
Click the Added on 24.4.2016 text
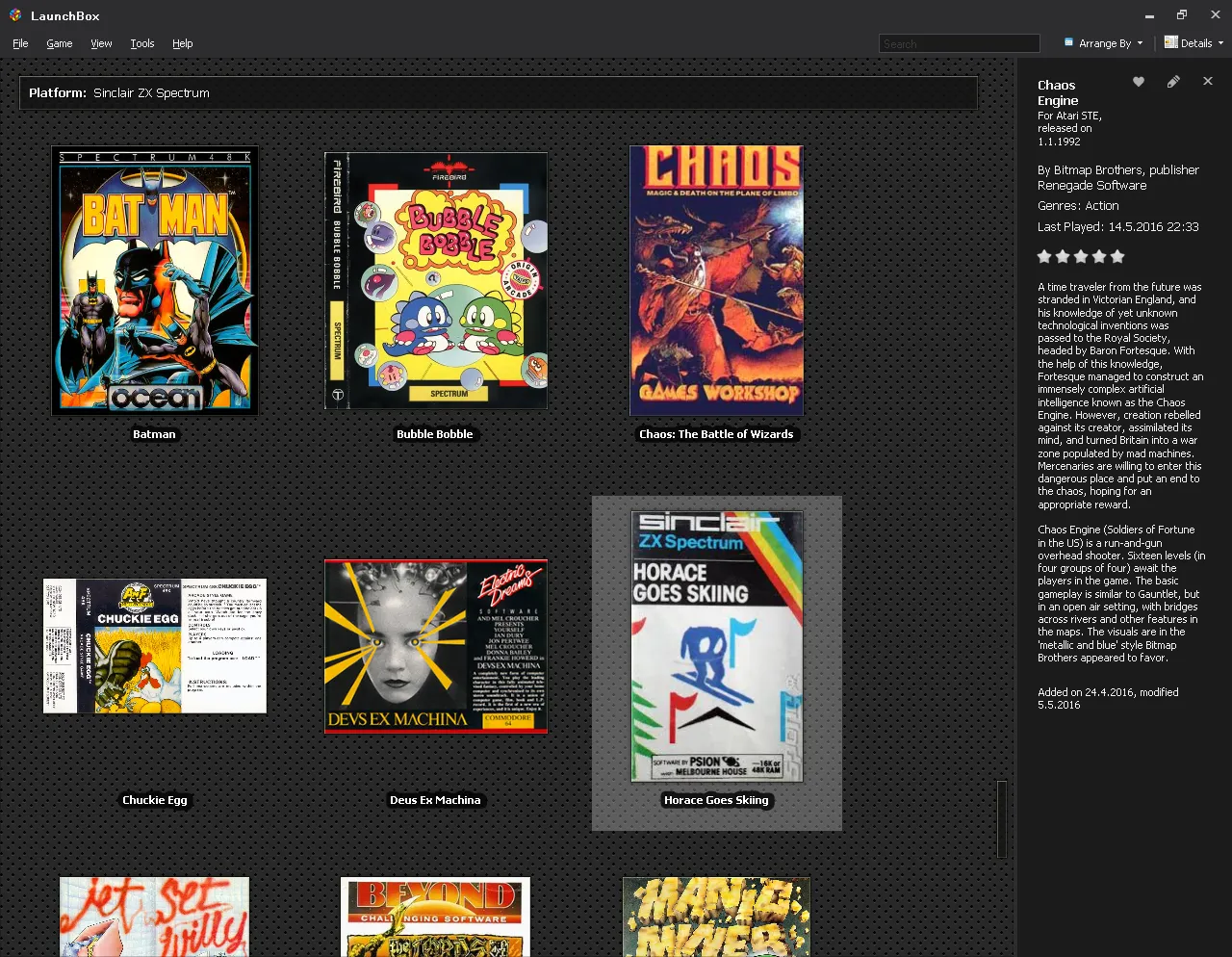pos(1108,698)
